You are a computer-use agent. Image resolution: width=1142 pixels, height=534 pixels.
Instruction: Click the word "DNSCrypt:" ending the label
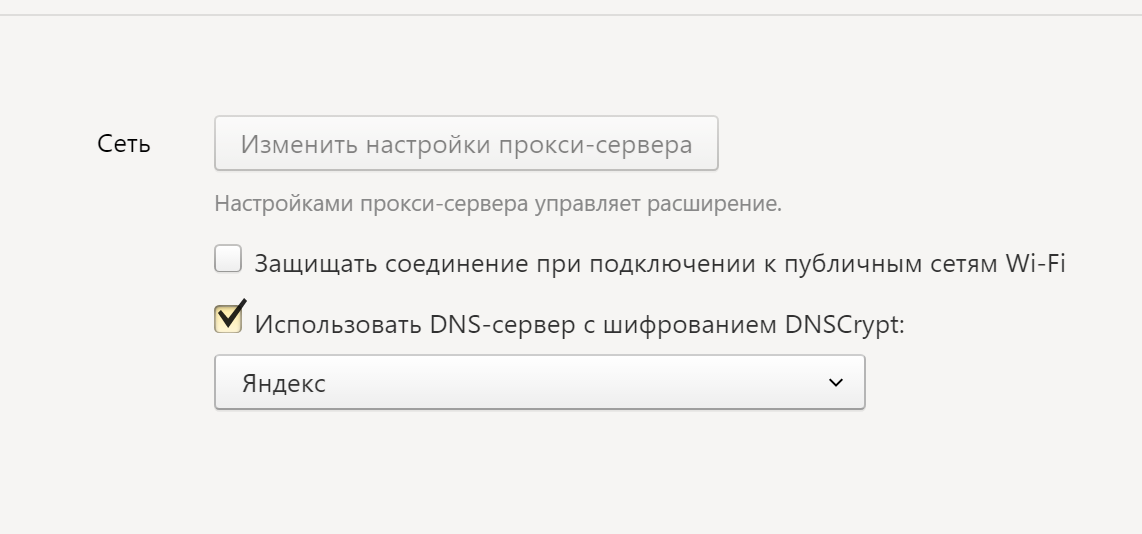tap(847, 324)
